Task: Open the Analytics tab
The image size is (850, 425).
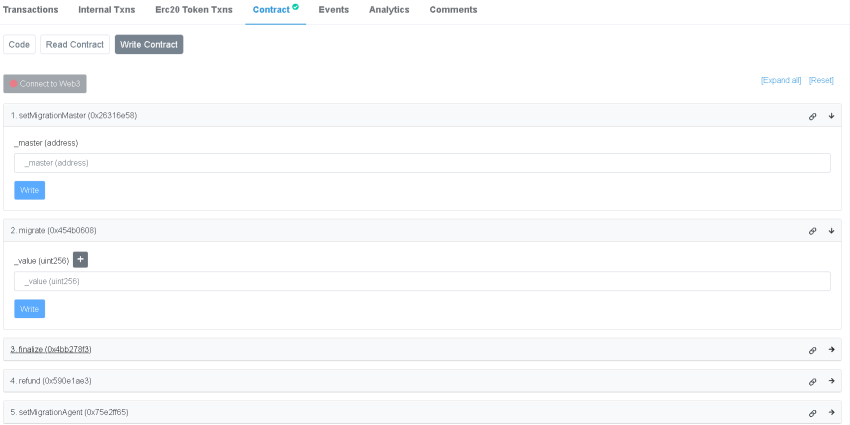Action: coord(389,10)
